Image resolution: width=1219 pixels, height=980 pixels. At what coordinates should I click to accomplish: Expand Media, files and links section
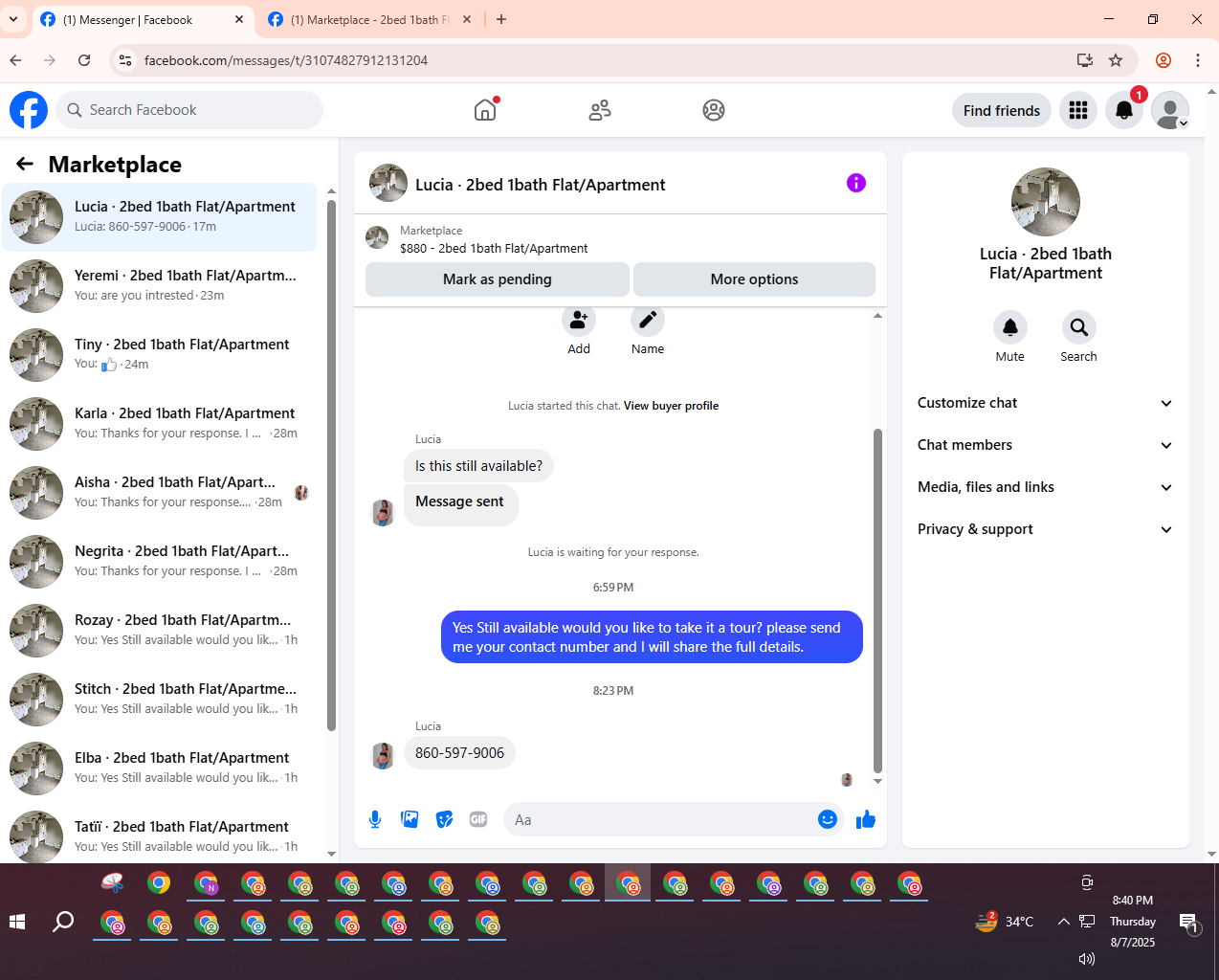tap(1045, 487)
